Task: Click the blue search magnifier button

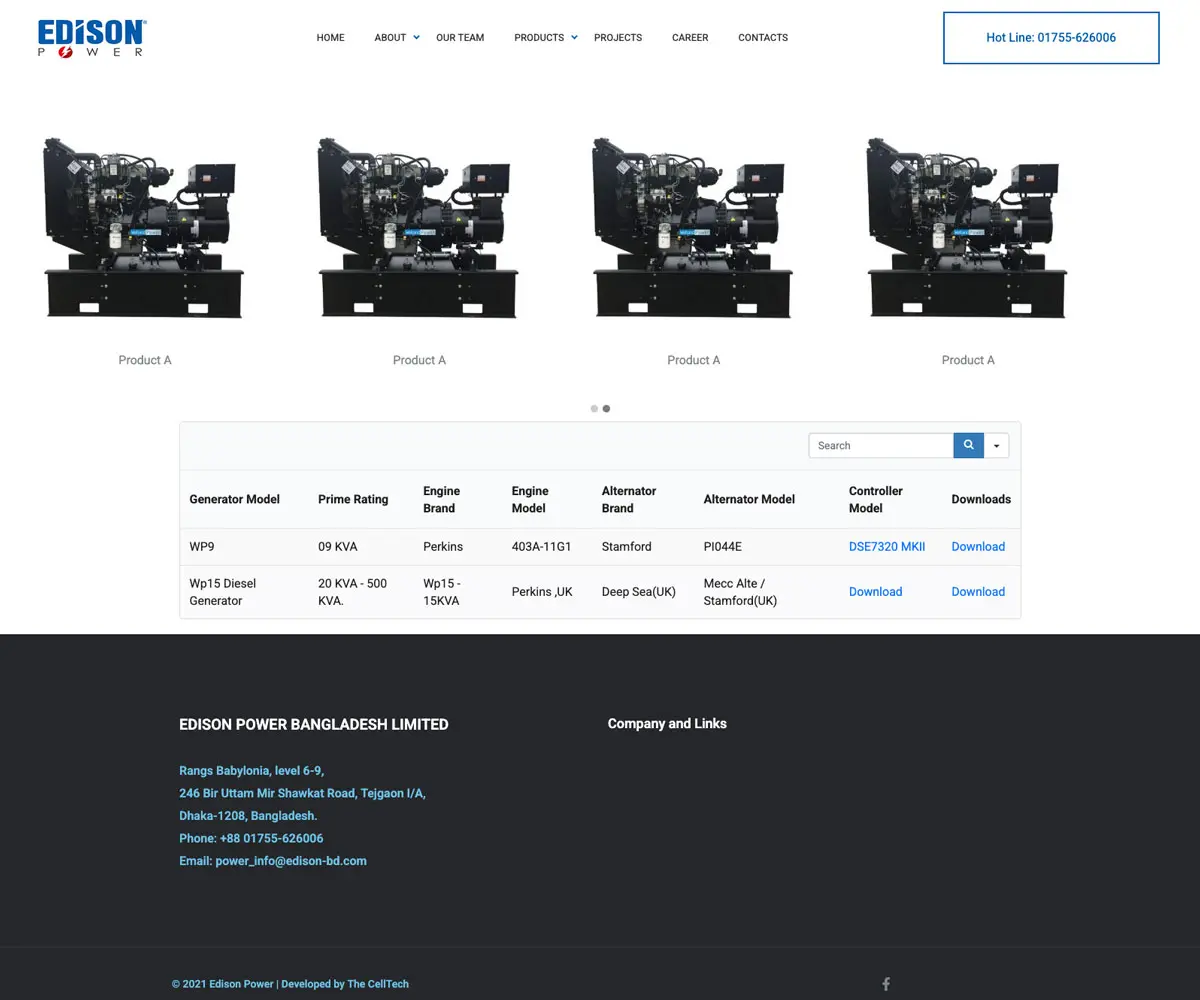Action: [x=968, y=446]
